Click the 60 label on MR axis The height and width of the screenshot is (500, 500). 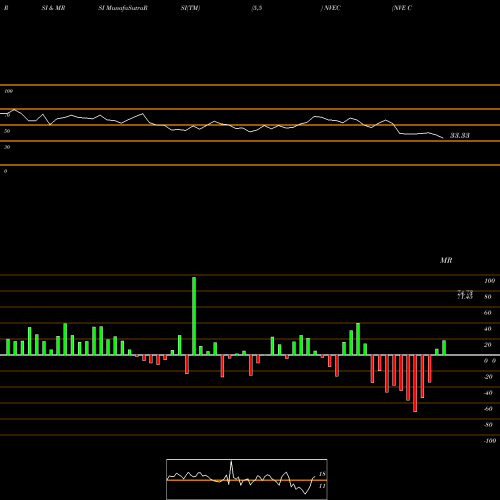488,313
